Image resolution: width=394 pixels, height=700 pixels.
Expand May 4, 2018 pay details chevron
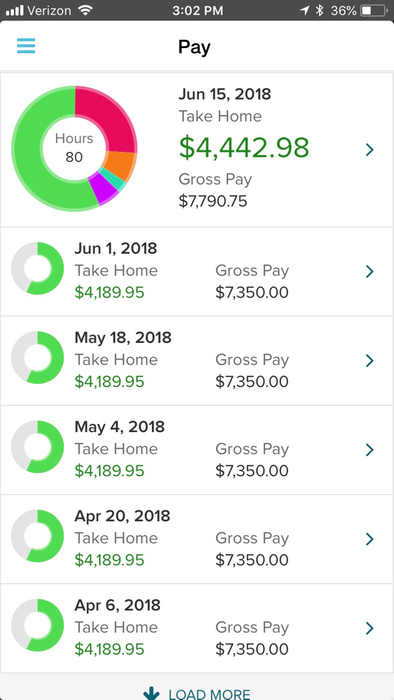tap(369, 450)
